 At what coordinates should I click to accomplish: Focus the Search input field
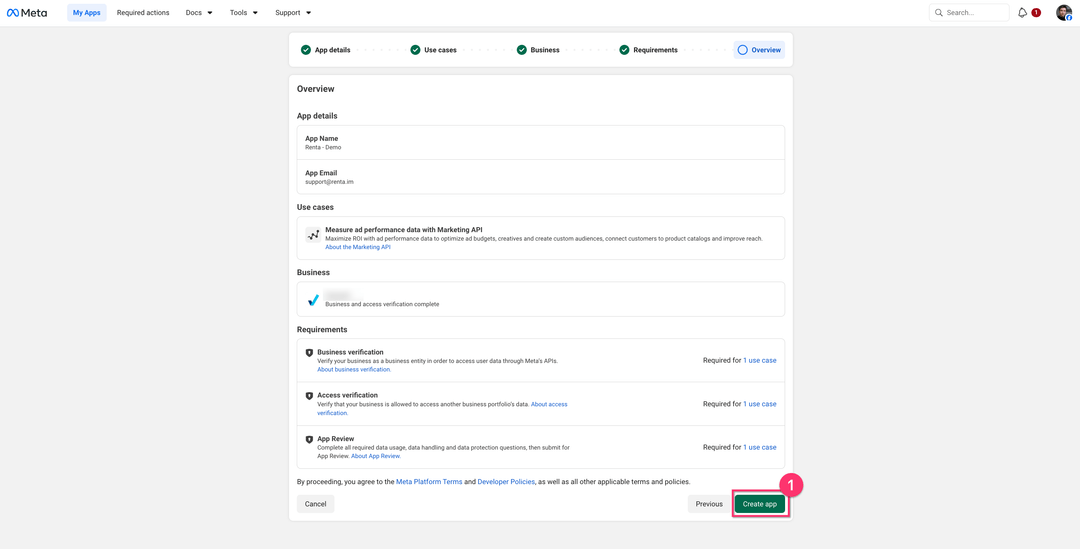point(969,12)
